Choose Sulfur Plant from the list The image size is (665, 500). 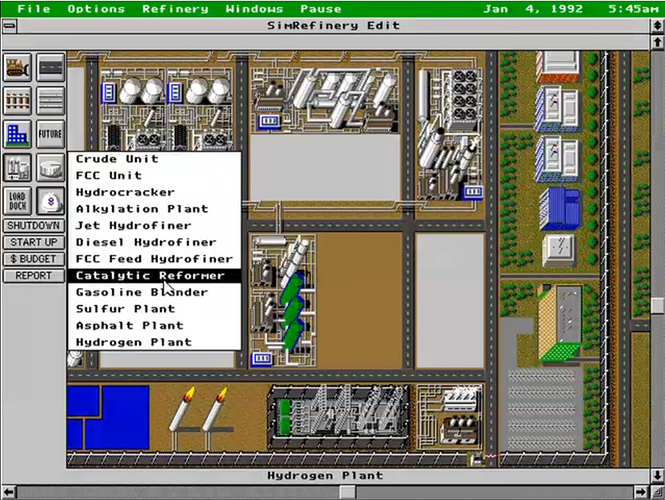pyautogui.click(x=154, y=309)
